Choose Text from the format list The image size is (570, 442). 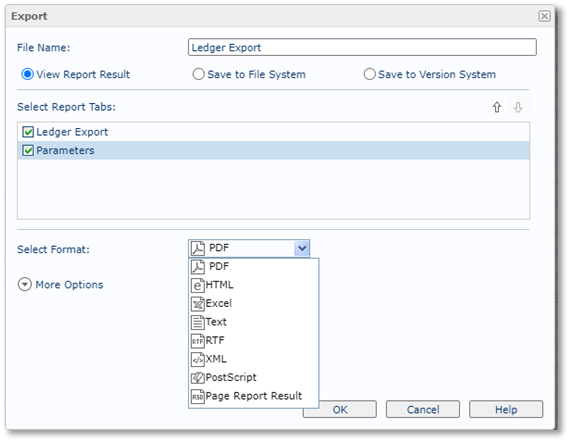(253, 322)
